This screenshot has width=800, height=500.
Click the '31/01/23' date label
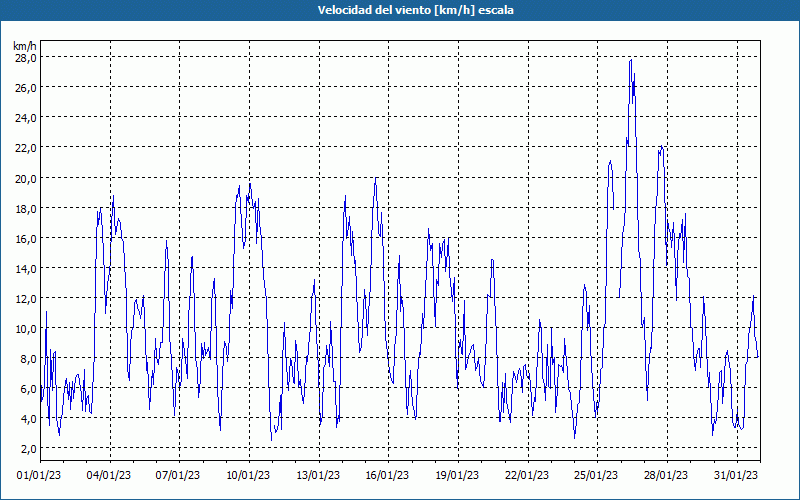tap(736, 475)
